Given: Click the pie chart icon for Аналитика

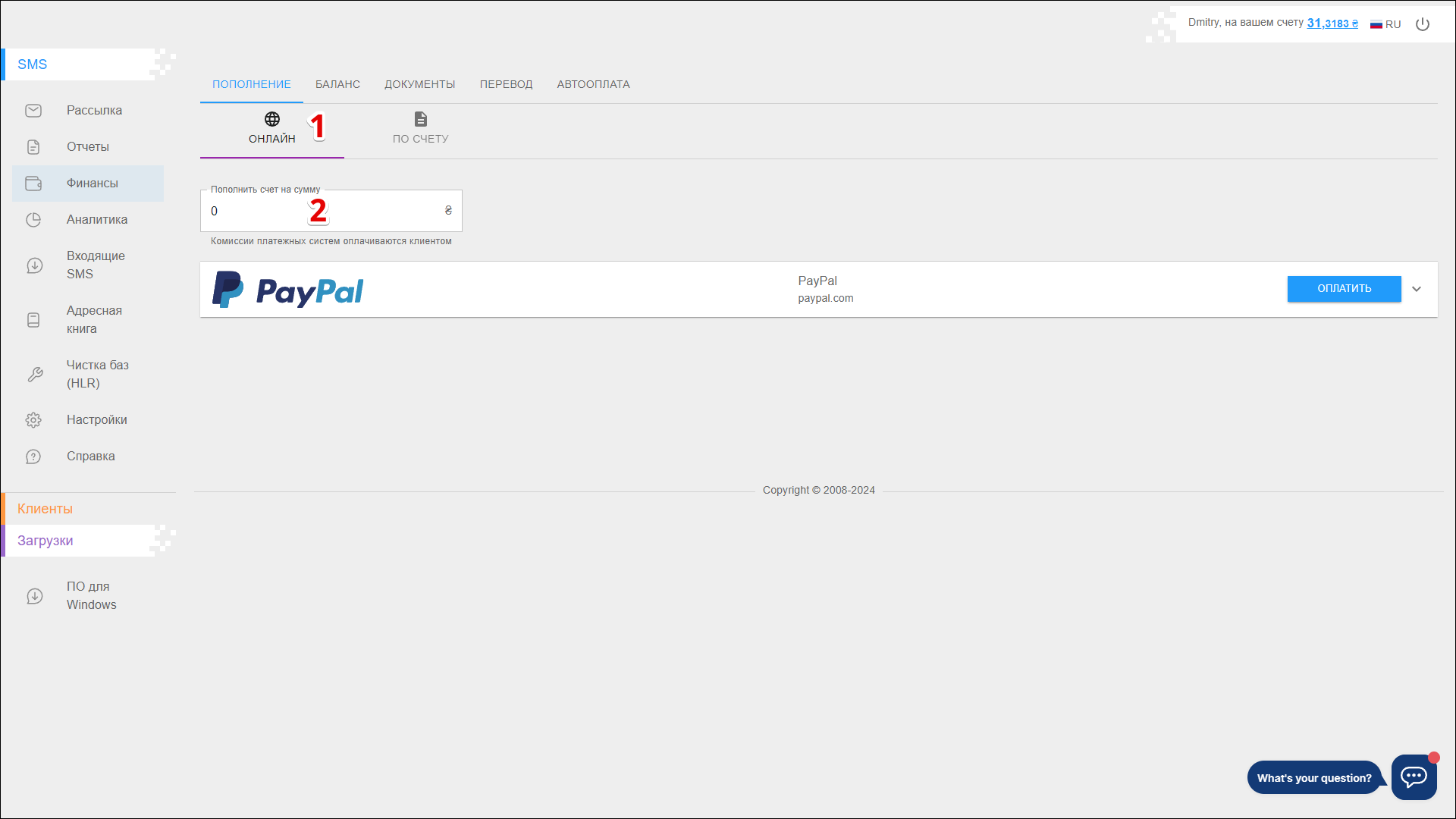Looking at the screenshot, I should [x=33, y=220].
